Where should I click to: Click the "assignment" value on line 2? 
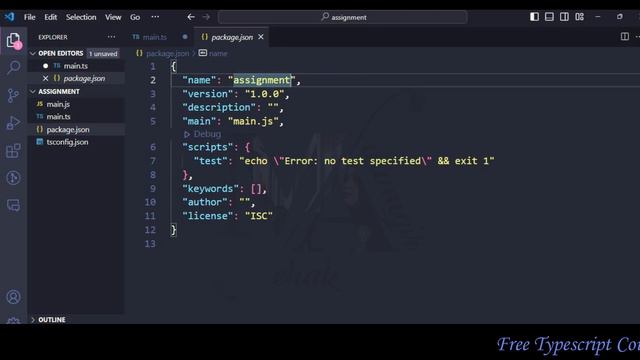[261, 80]
